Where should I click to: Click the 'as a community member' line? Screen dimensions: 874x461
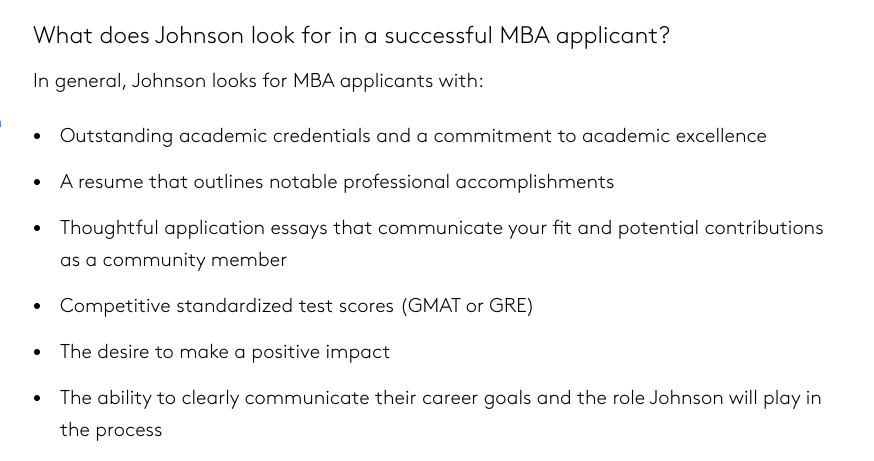tap(173, 260)
